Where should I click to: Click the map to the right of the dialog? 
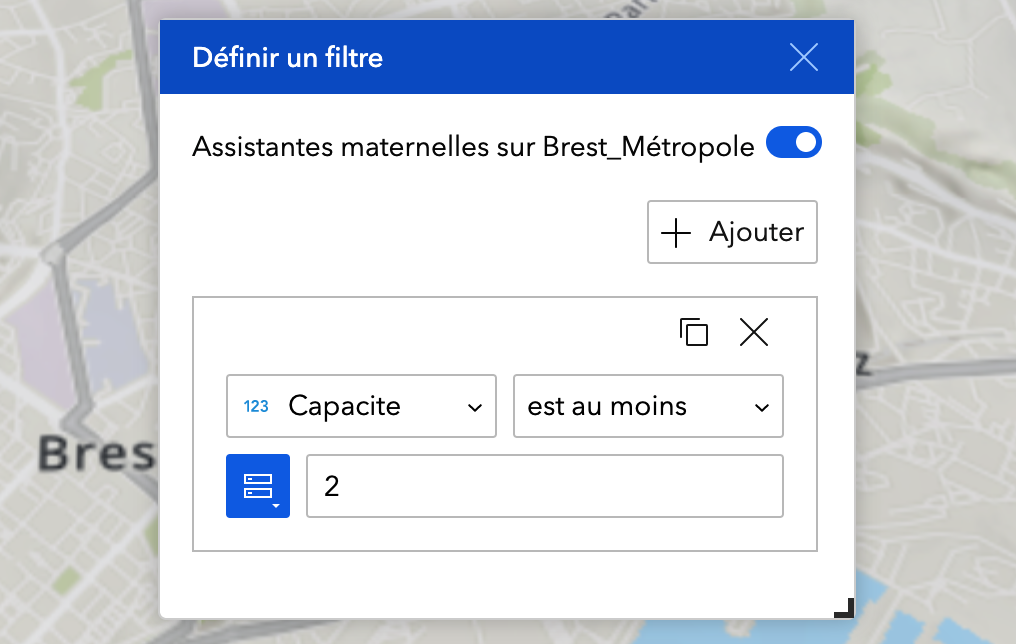coord(935,259)
